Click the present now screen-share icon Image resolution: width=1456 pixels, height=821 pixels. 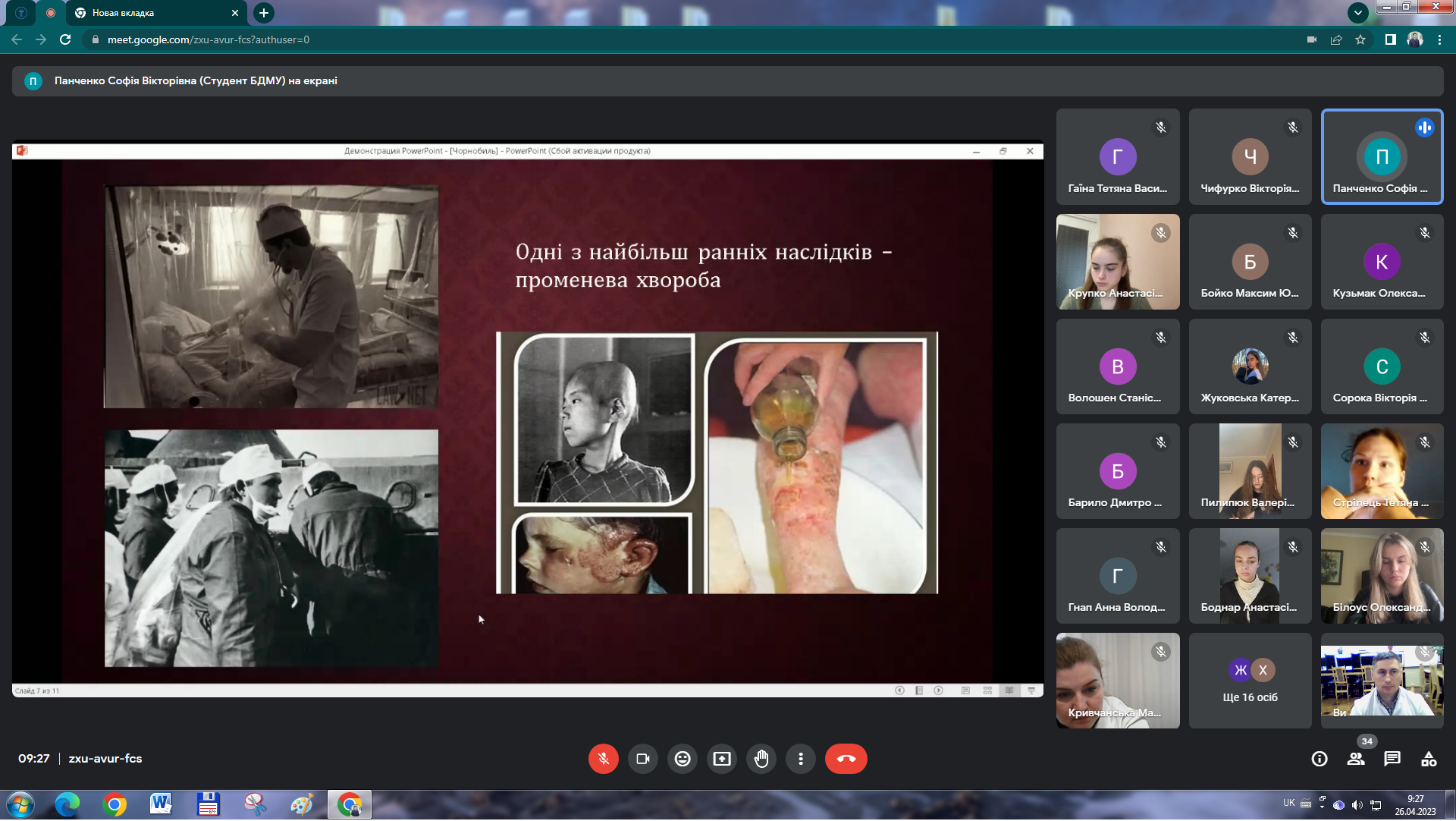coord(722,759)
